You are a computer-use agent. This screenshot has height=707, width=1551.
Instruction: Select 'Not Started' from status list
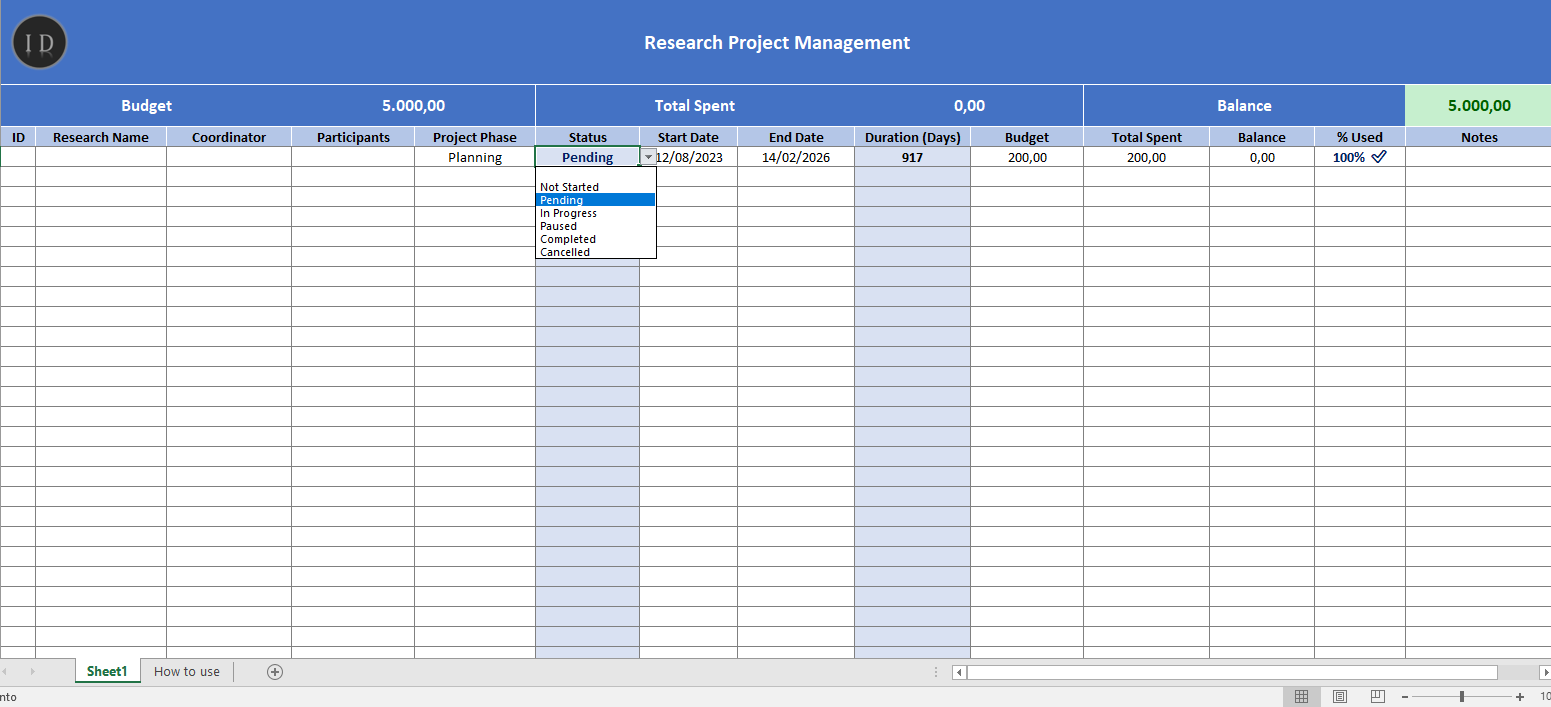coord(596,187)
